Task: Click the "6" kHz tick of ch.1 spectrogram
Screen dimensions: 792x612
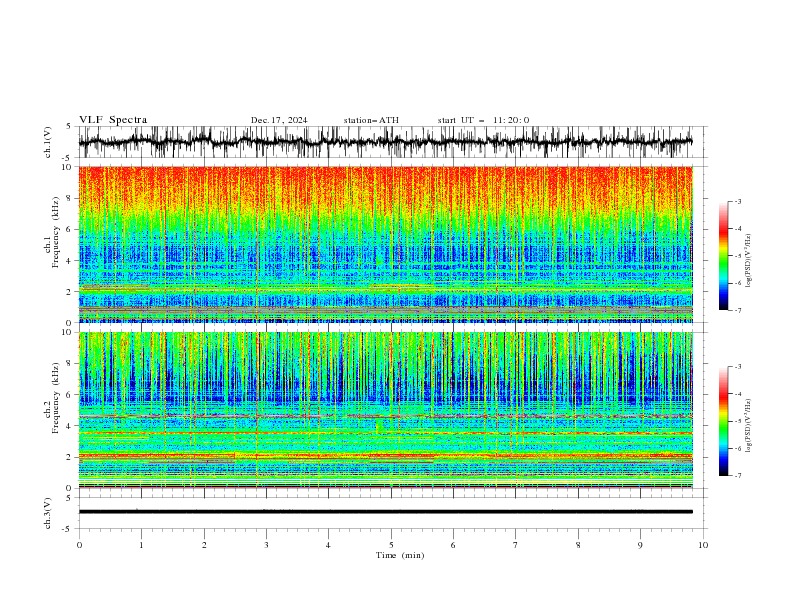Action: point(71,229)
